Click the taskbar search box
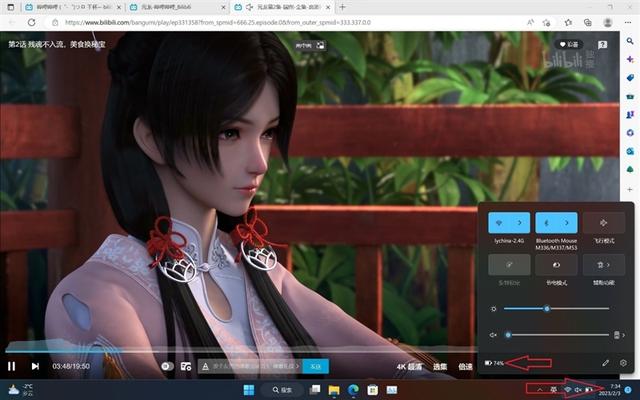The image size is (640, 400). coord(282,390)
